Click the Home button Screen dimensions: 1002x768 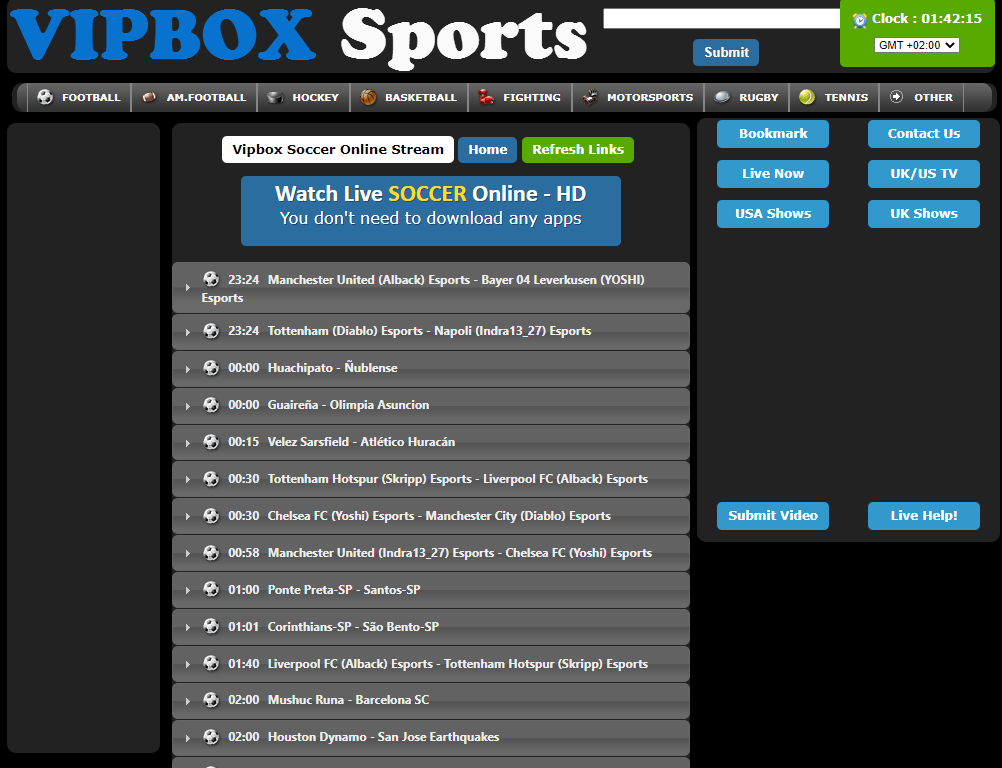(488, 150)
